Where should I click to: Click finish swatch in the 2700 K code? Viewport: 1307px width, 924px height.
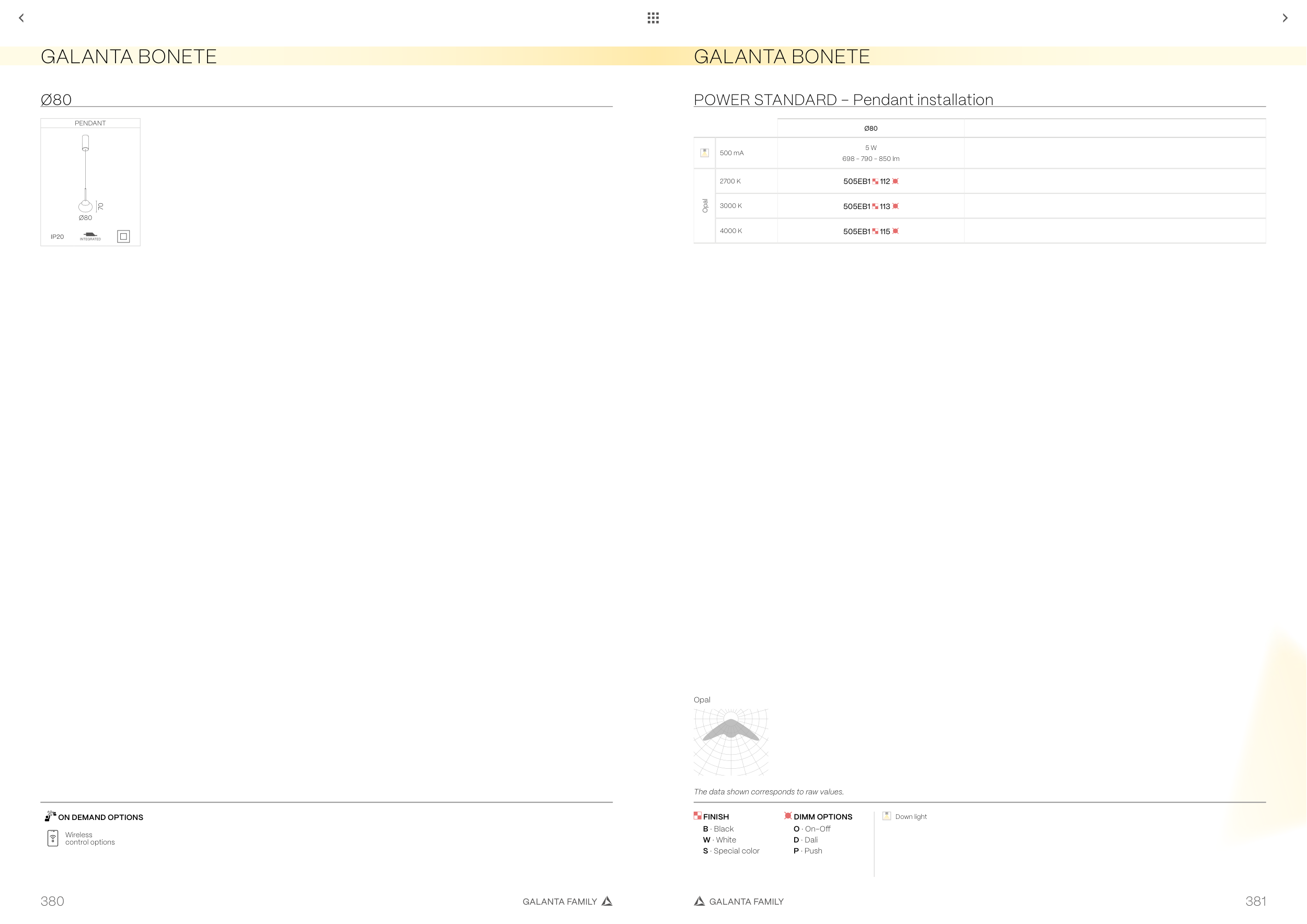click(x=875, y=181)
